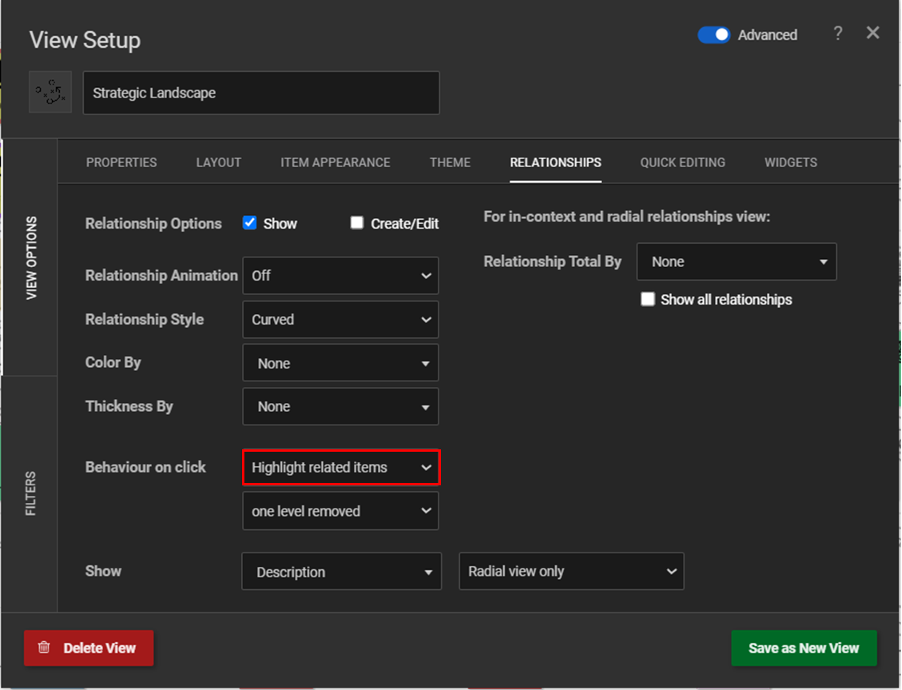Check Show all relationships

click(648, 299)
